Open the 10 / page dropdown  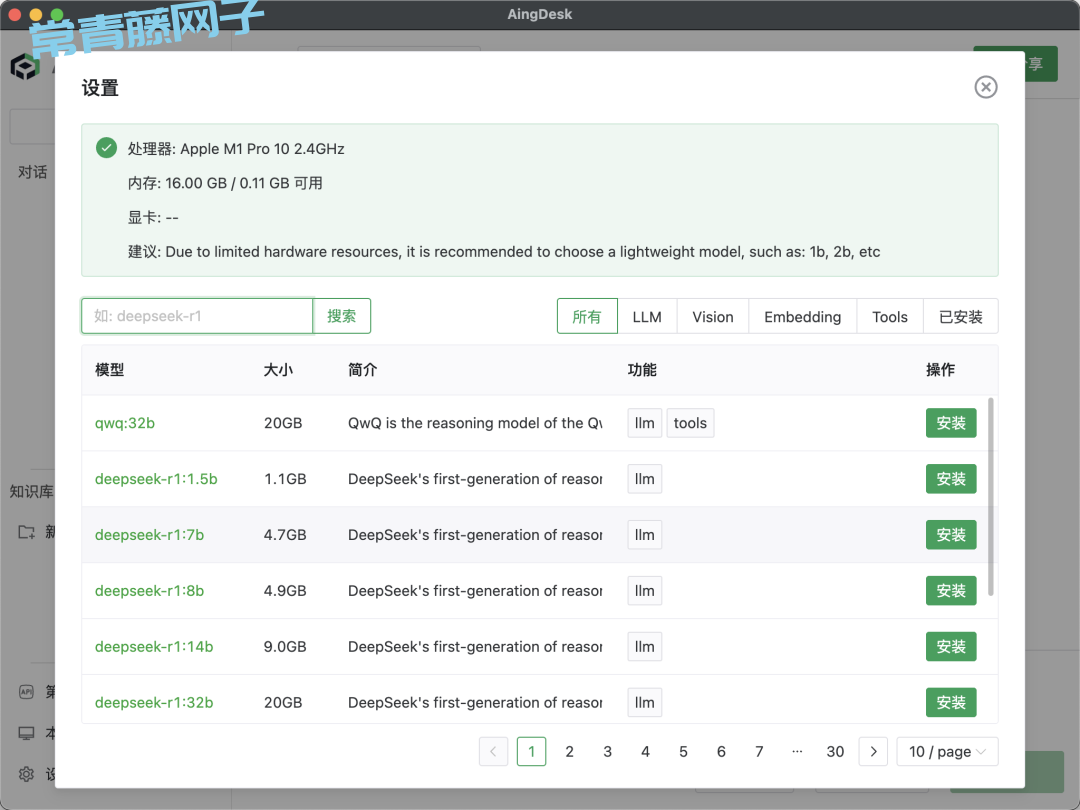[x=947, y=751]
